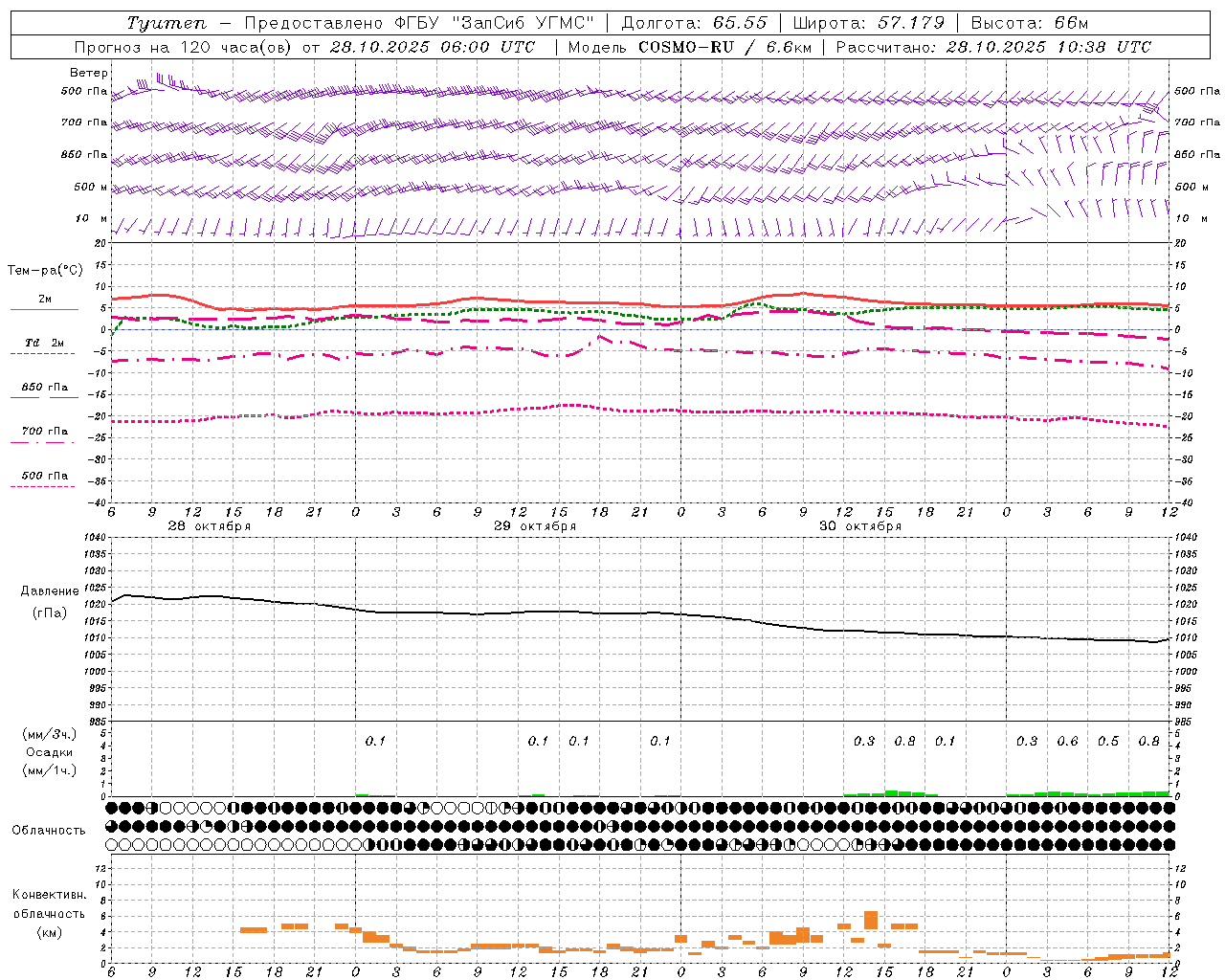Click the "30 октября" date label
1225x980 pixels.
[860, 525]
